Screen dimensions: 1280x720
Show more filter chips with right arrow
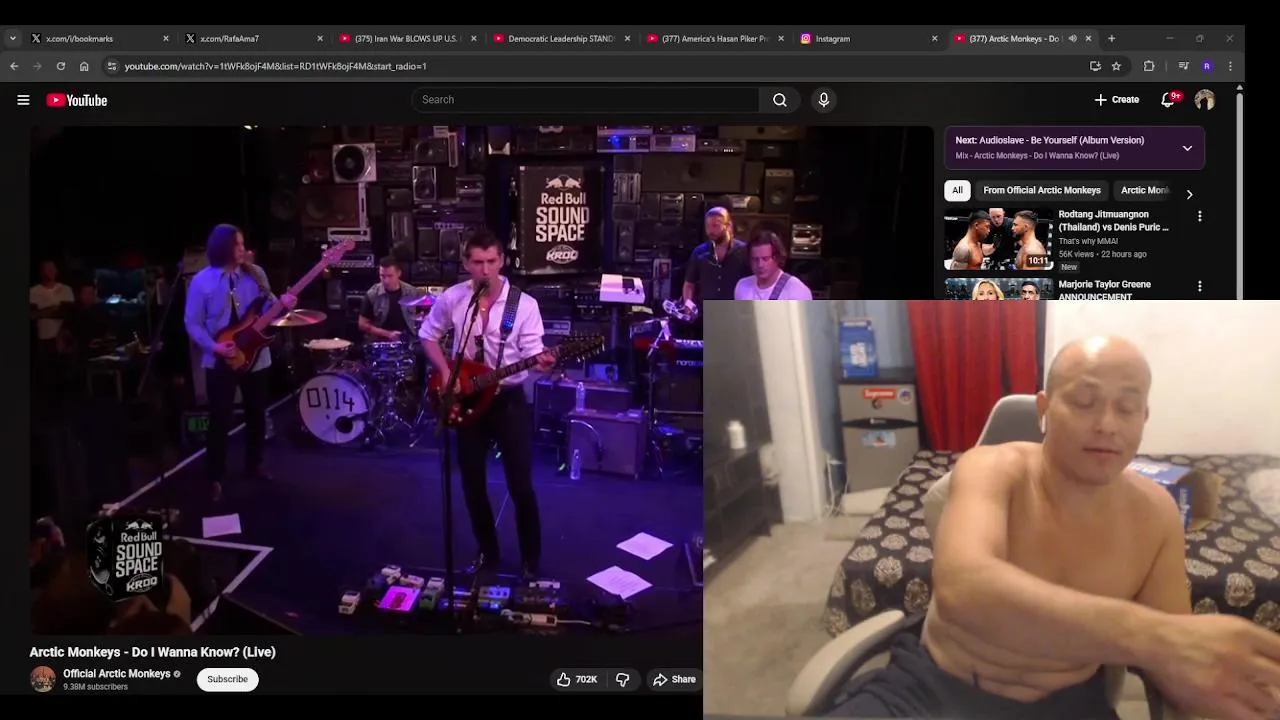pos(1189,194)
